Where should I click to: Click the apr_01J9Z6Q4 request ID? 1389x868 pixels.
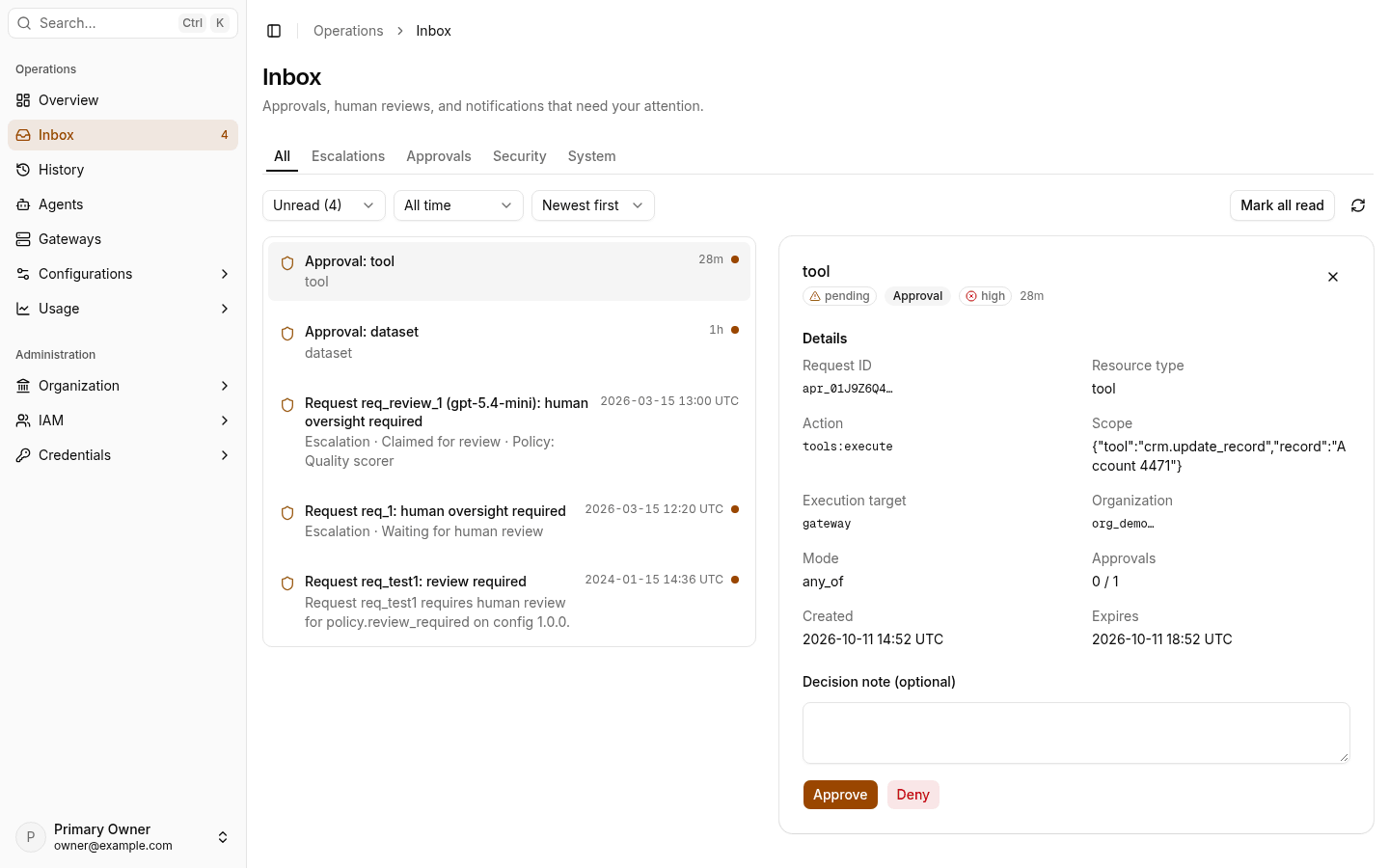coord(848,389)
